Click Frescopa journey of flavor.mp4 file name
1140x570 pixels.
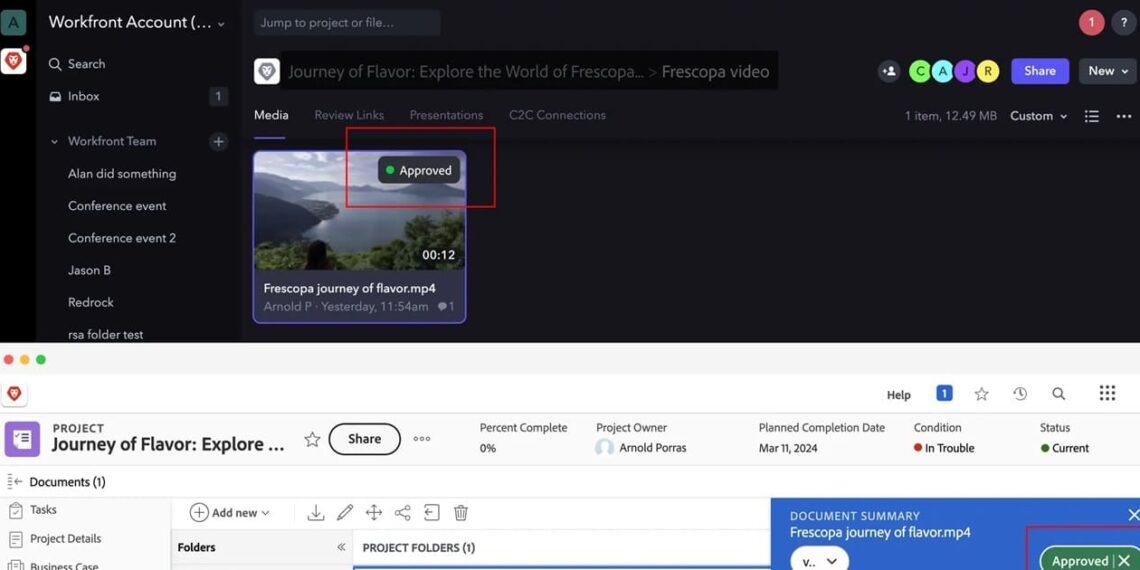tap(350, 288)
